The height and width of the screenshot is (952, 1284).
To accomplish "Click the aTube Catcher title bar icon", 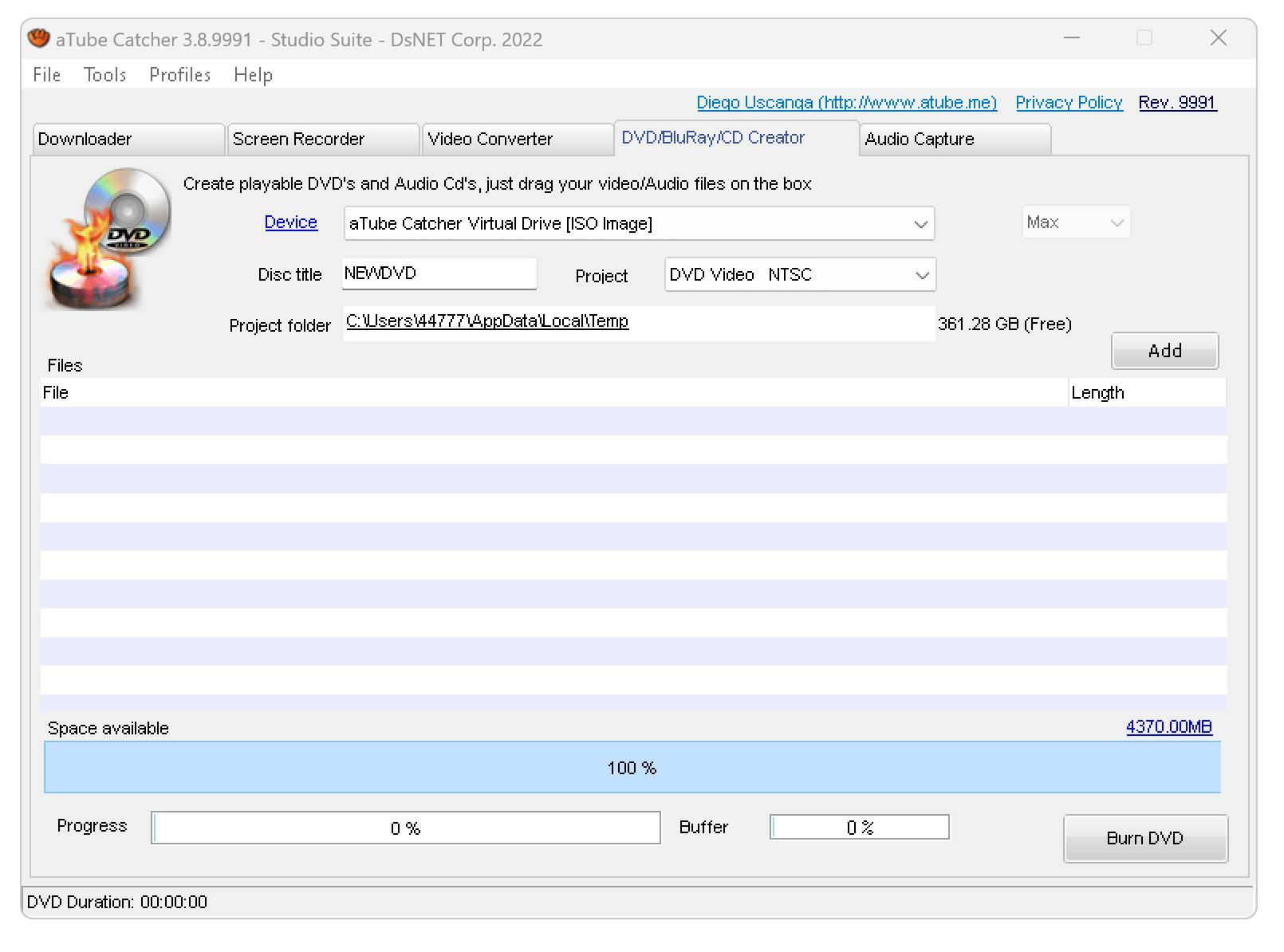I will 38,38.
